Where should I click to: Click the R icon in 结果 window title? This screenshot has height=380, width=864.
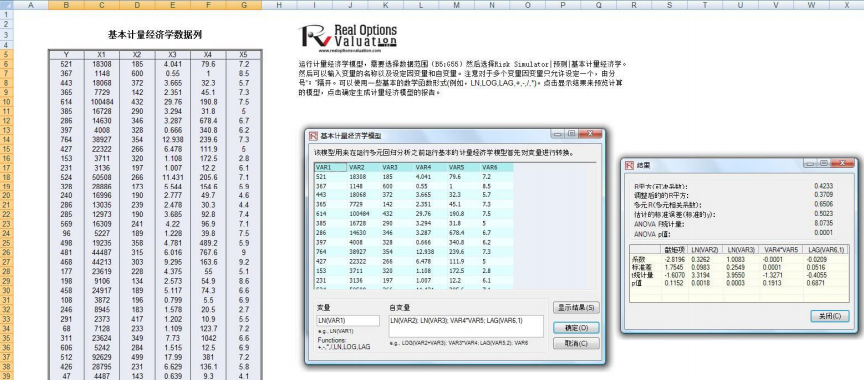click(629, 165)
